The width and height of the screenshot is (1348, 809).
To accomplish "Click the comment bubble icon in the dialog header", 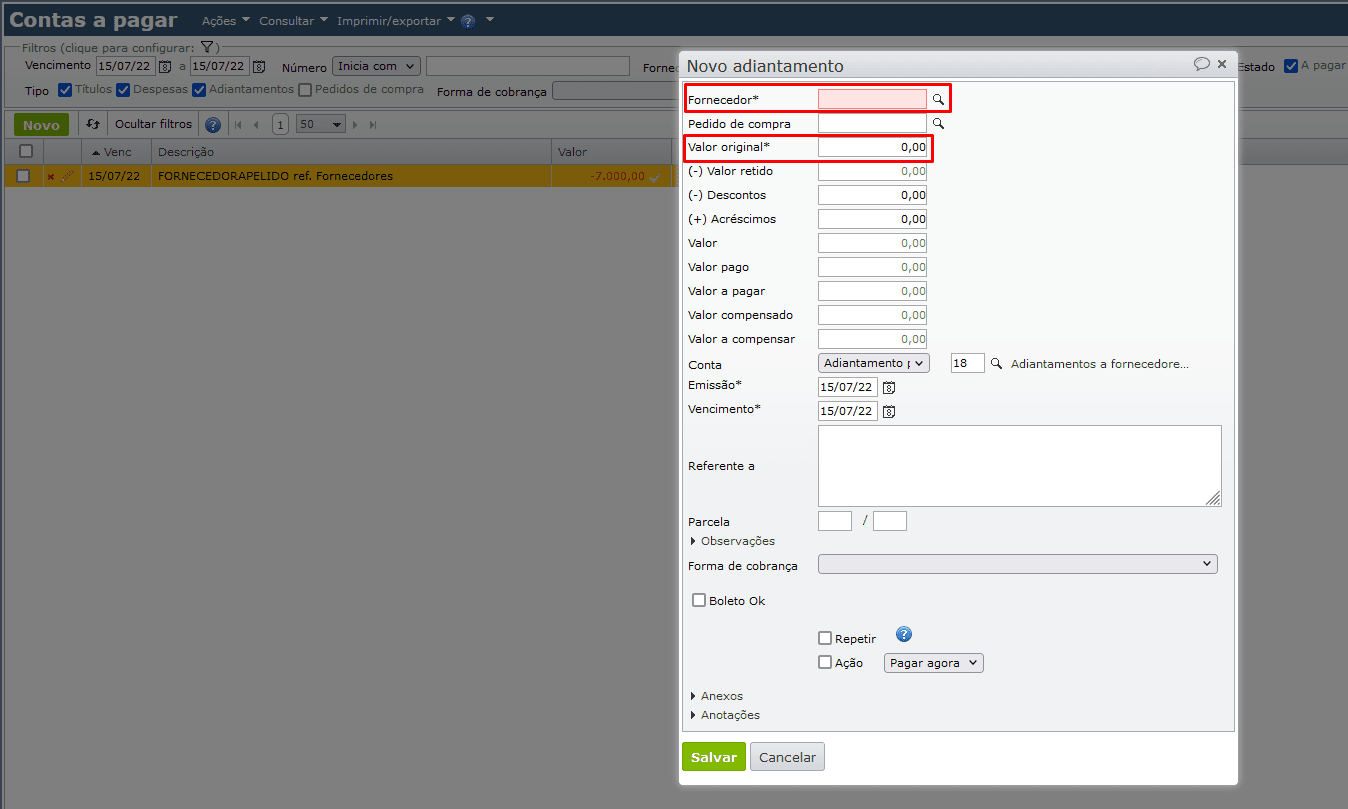I will pyautogui.click(x=1201, y=64).
